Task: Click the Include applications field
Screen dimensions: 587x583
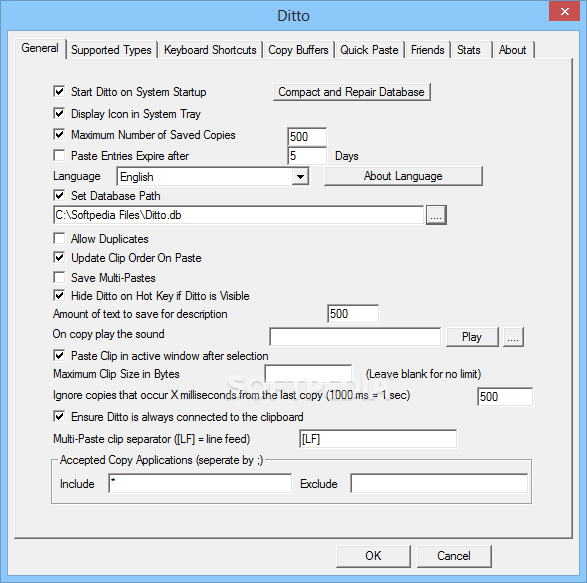Action: [200, 483]
